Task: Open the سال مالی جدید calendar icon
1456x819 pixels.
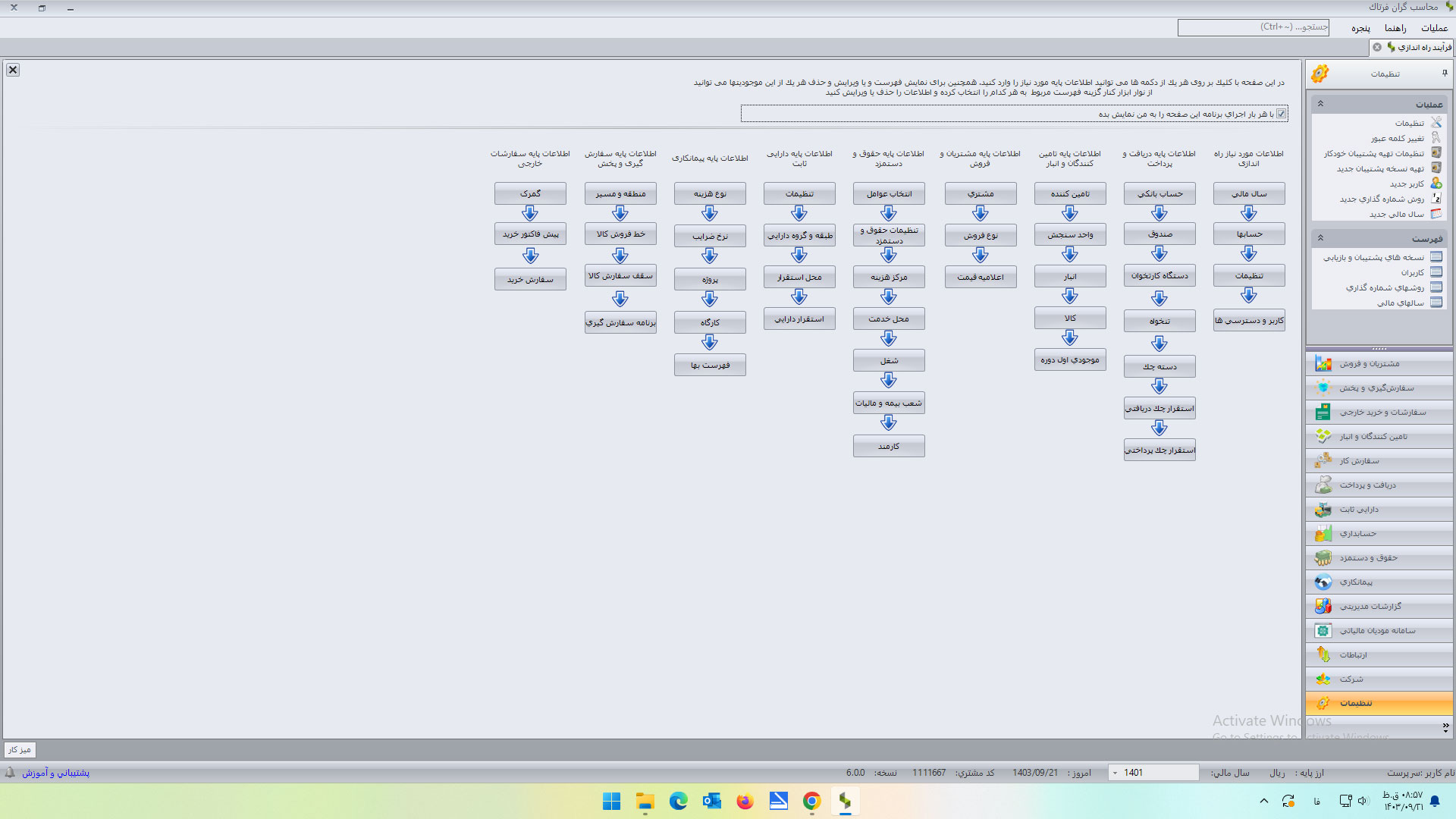Action: (1436, 214)
